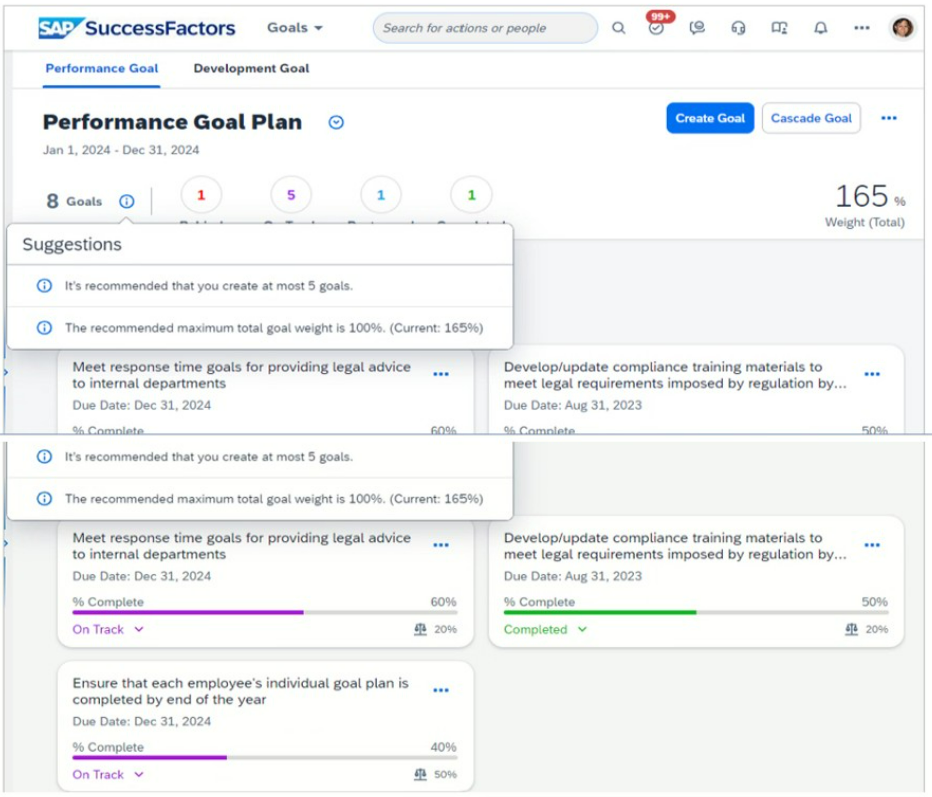
Task: Click the headset support icon
Action: (x=738, y=28)
